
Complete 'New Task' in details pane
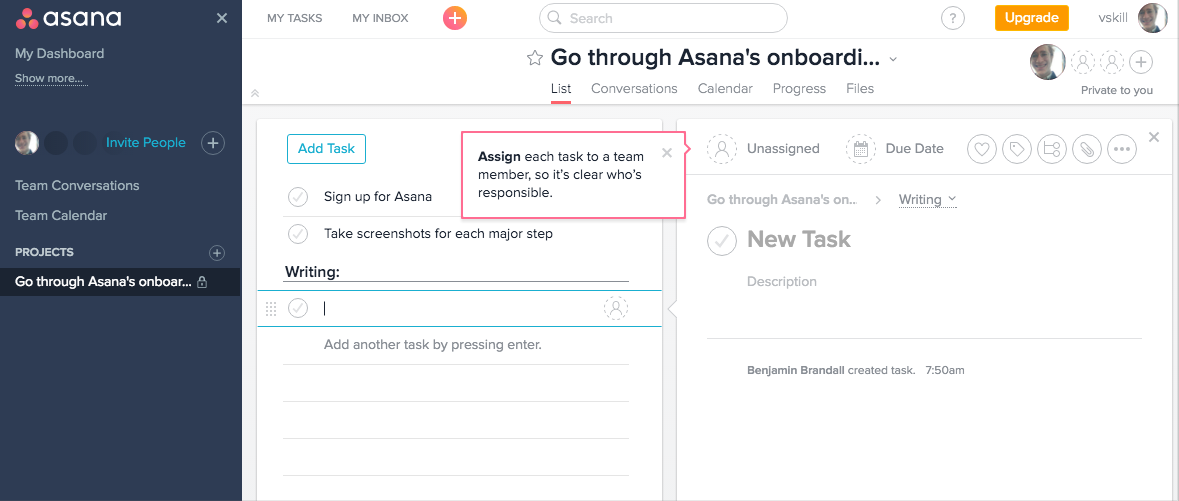click(x=722, y=241)
